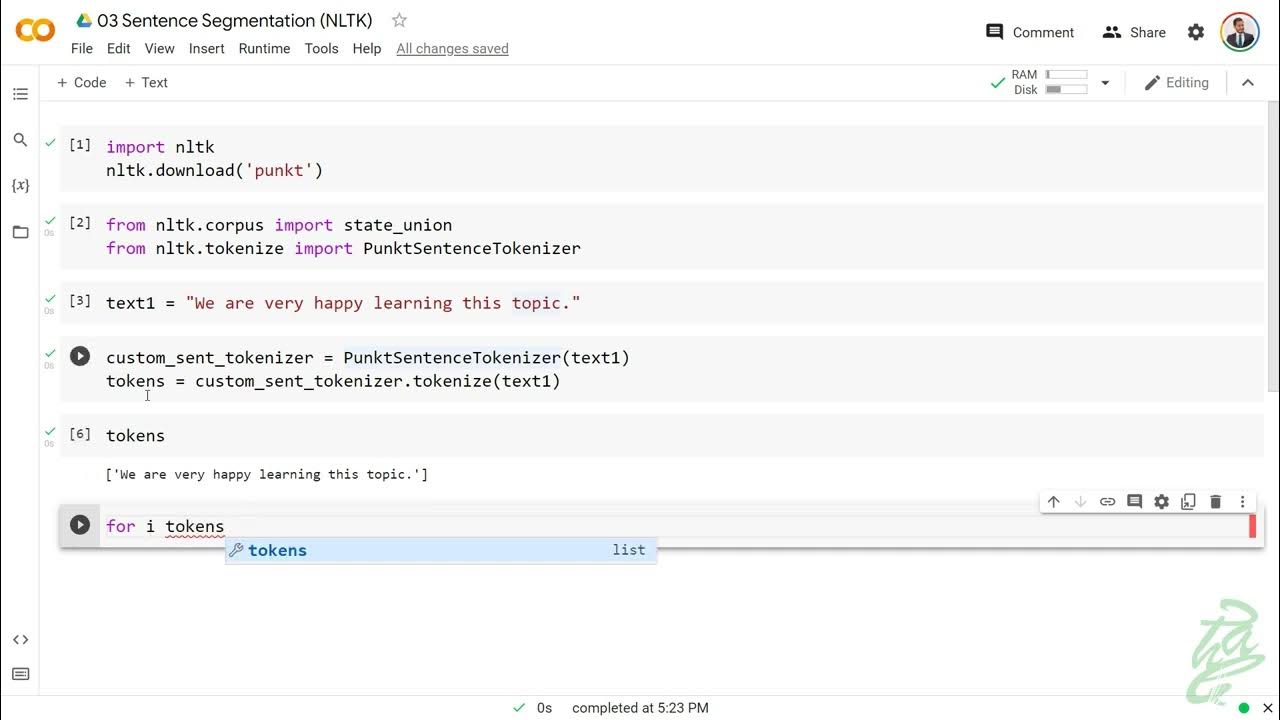Open more cell actions menu
The height and width of the screenshot is (720, 1280).
click(x=1243, y=502)
